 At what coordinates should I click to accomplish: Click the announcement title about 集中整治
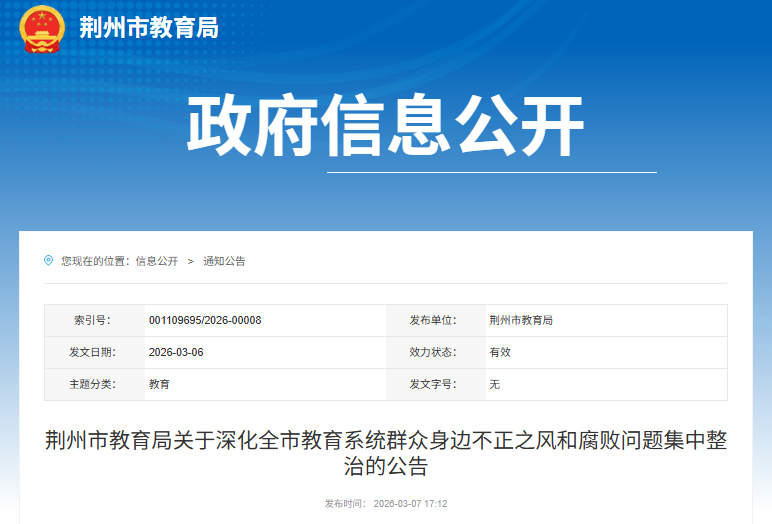coord(386,453)
